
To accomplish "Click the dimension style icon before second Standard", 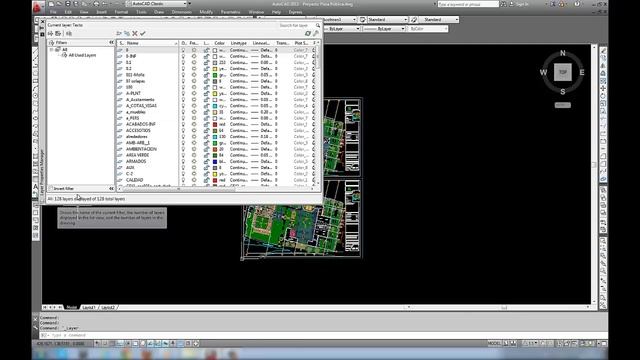I will click(x=414, y=20).
